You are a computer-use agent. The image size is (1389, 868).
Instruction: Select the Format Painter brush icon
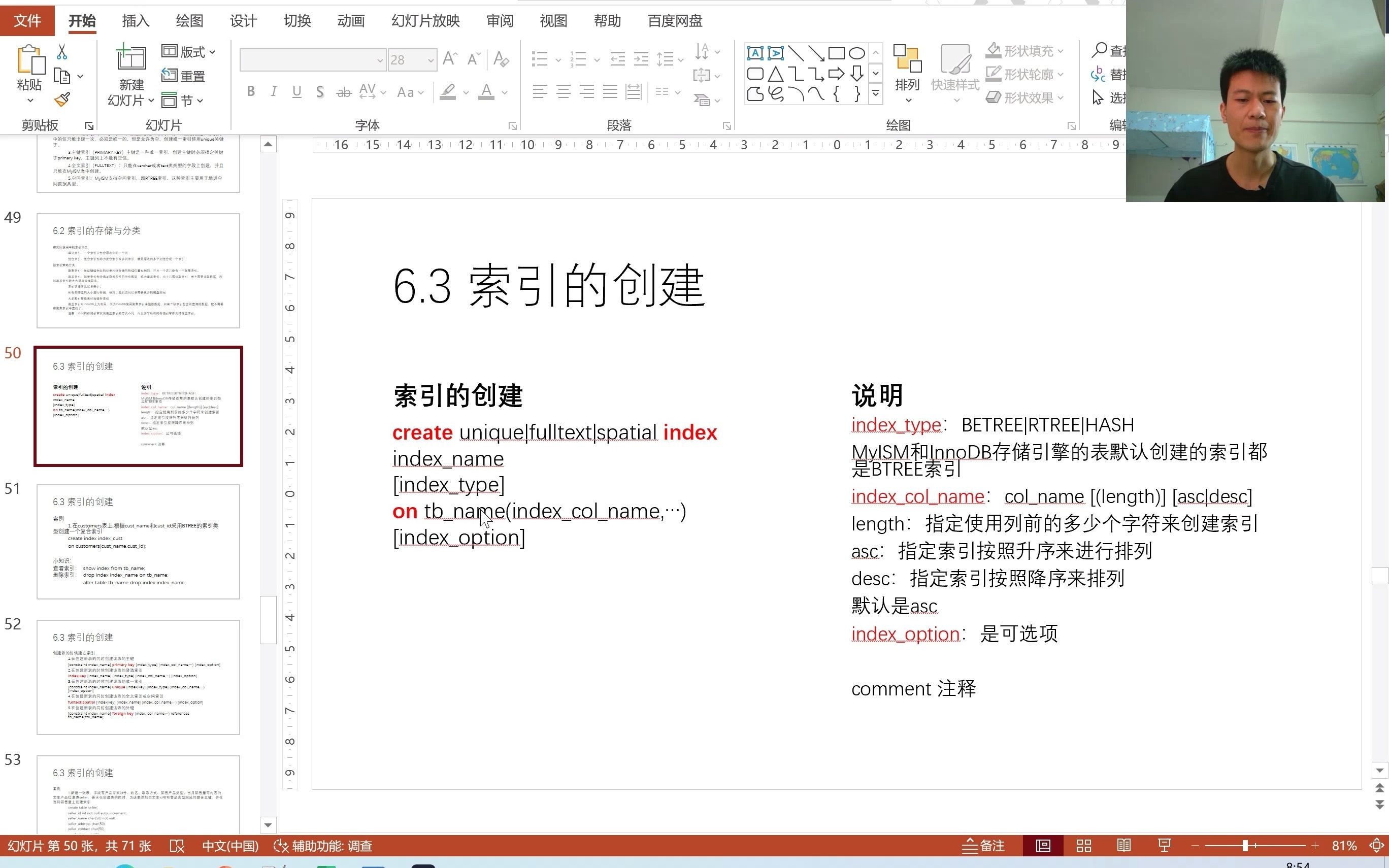click(62, 100)
